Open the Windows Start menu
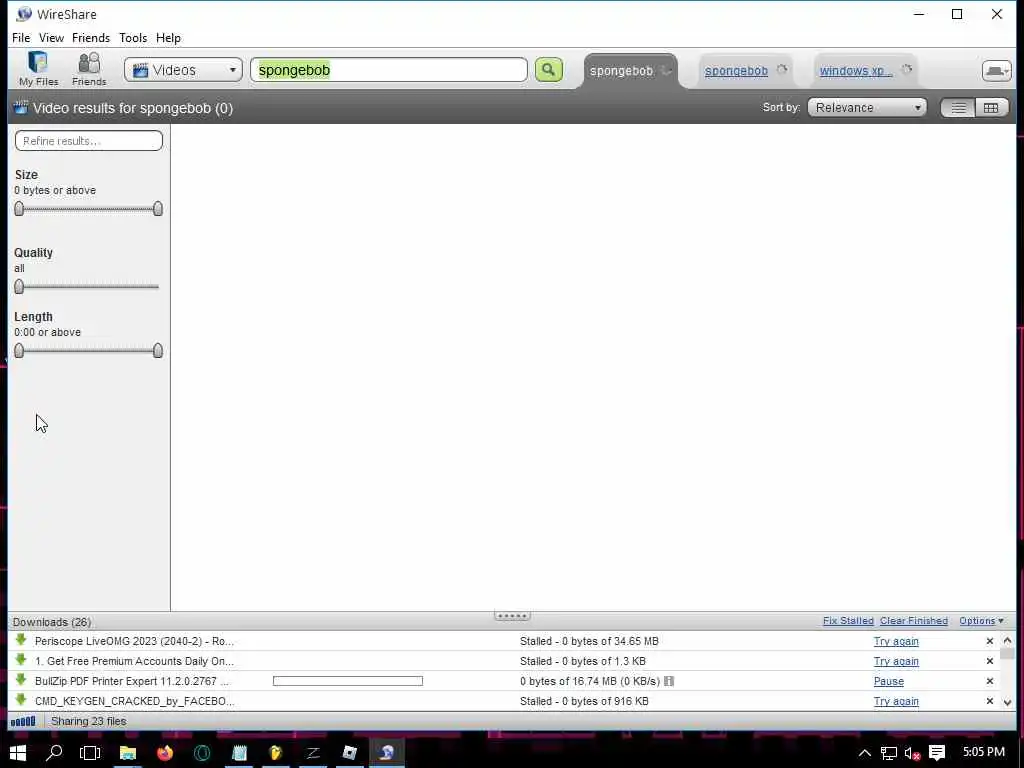1024x768 pixels. pyautogui.click(x=18, y=753)
